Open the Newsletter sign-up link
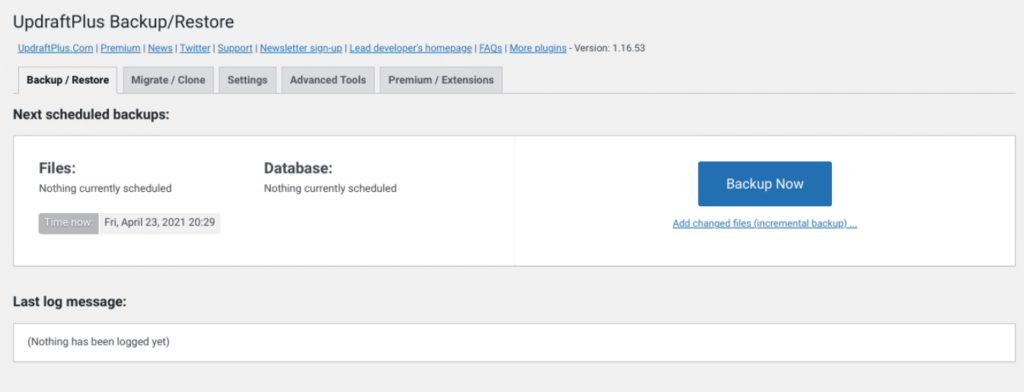 (x=301, y=48)
